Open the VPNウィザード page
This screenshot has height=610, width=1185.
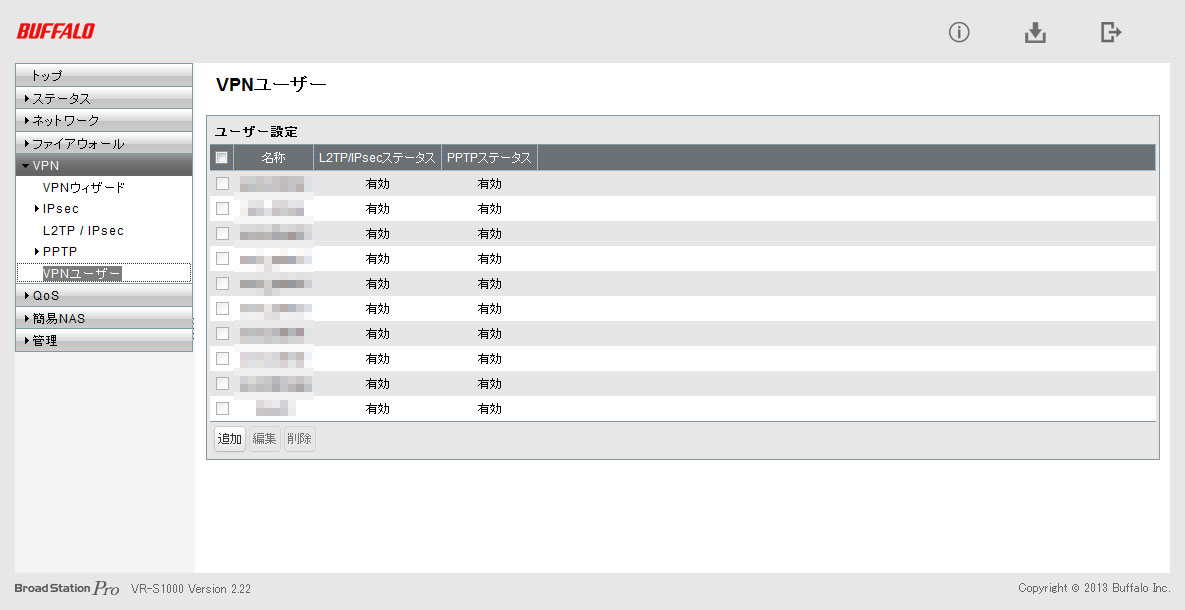pos(83,187)
